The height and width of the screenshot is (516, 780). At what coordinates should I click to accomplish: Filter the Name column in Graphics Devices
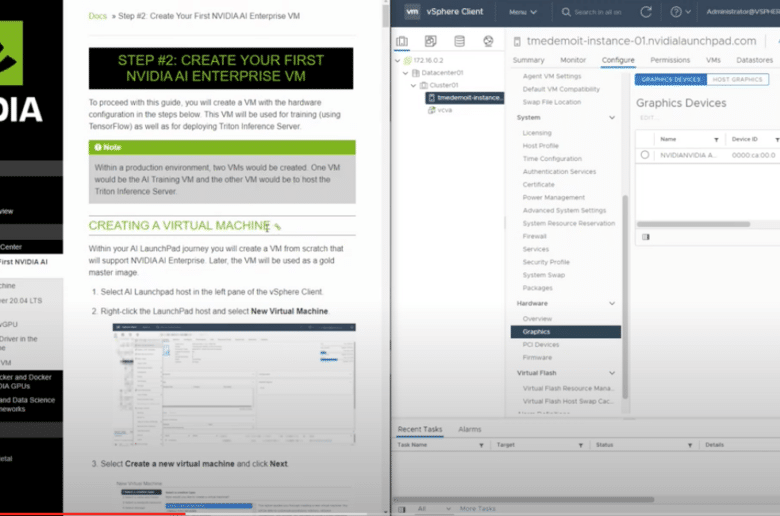716,140
